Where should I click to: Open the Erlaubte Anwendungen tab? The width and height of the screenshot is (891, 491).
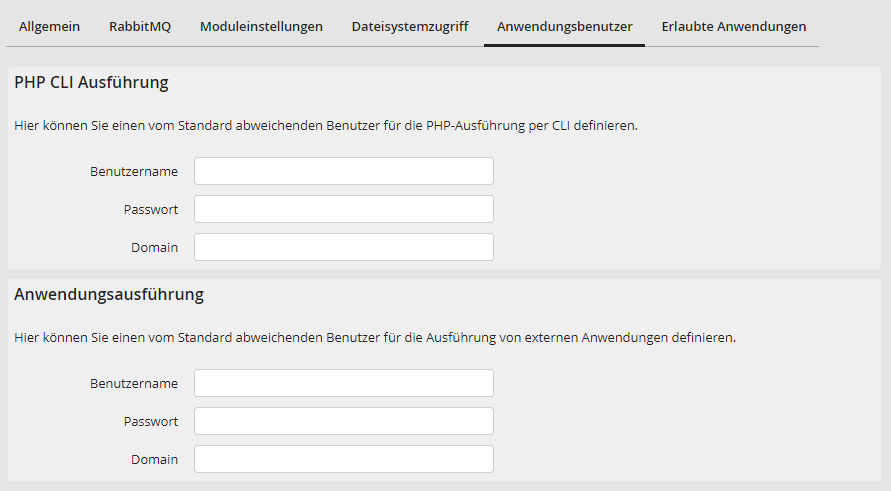733,27
